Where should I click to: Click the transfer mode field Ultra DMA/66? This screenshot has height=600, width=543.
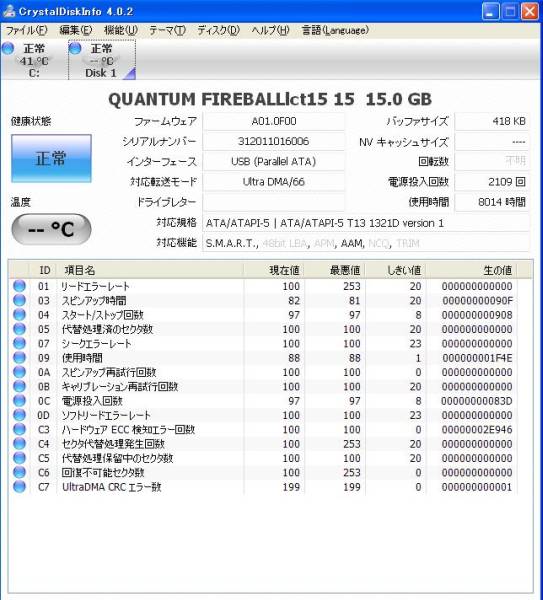click(274, 182)
